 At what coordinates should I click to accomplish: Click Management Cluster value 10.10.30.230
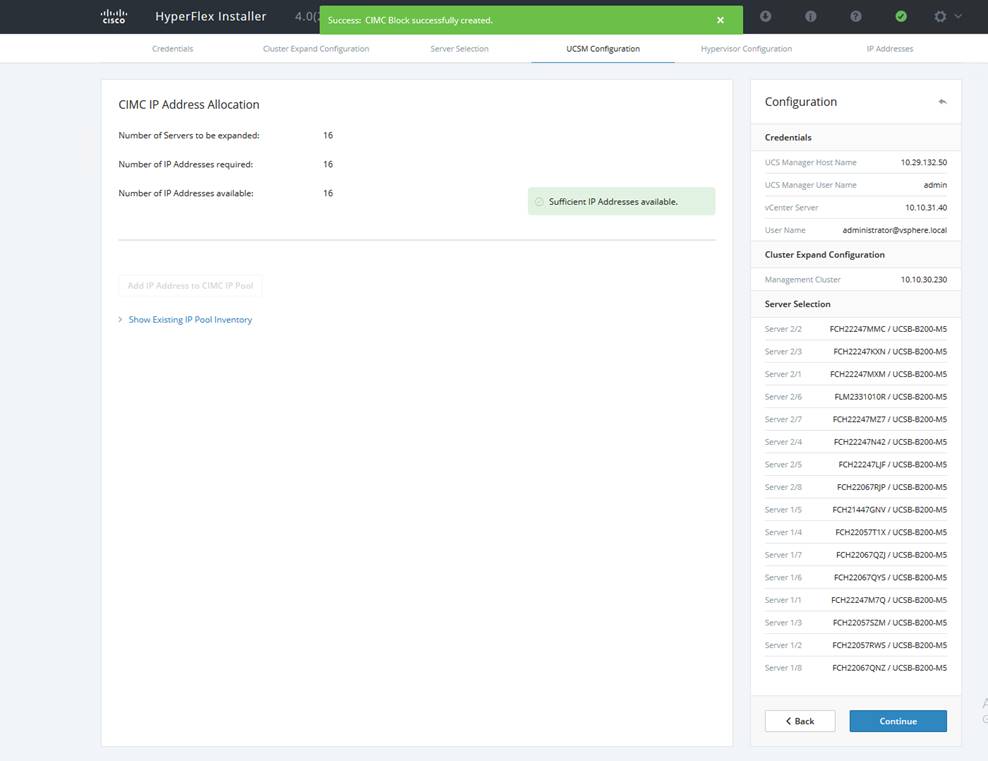[x=924, y=279]
